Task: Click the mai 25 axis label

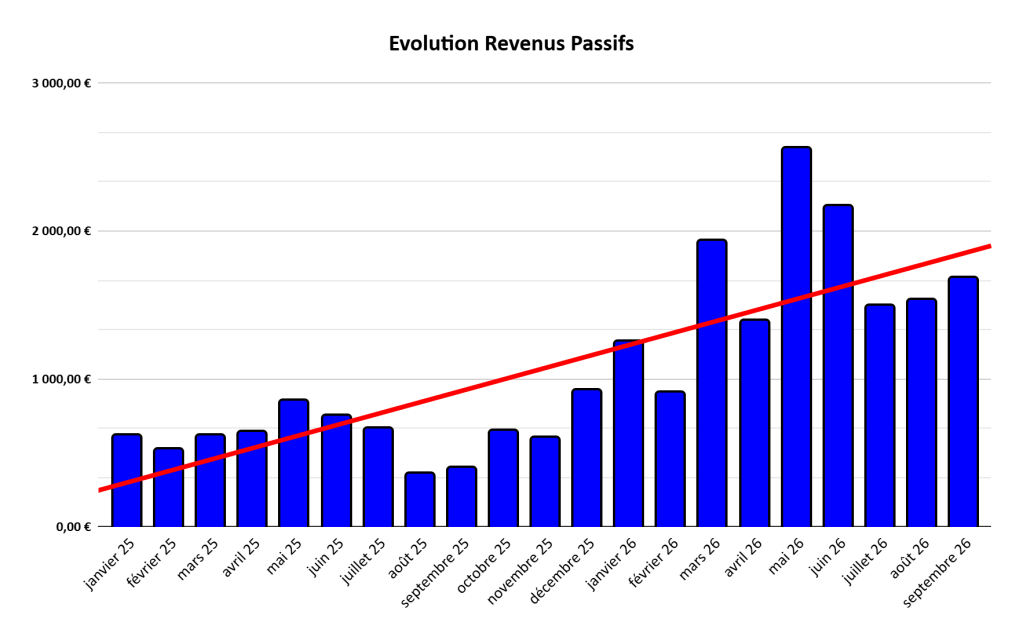Action: pos(285,557)
